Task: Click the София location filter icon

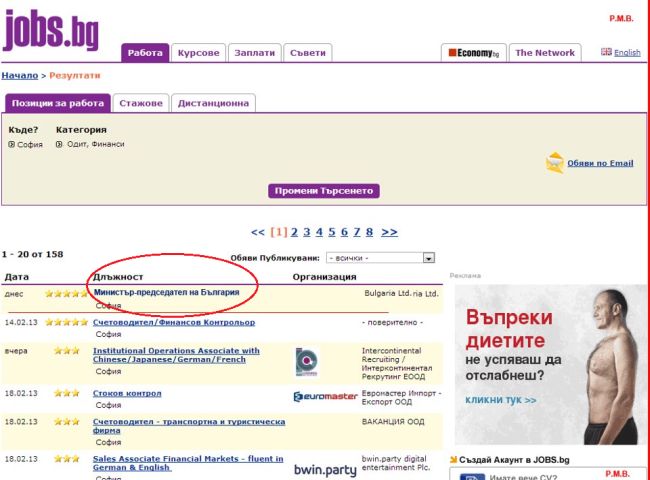Action: click(12, 144)
